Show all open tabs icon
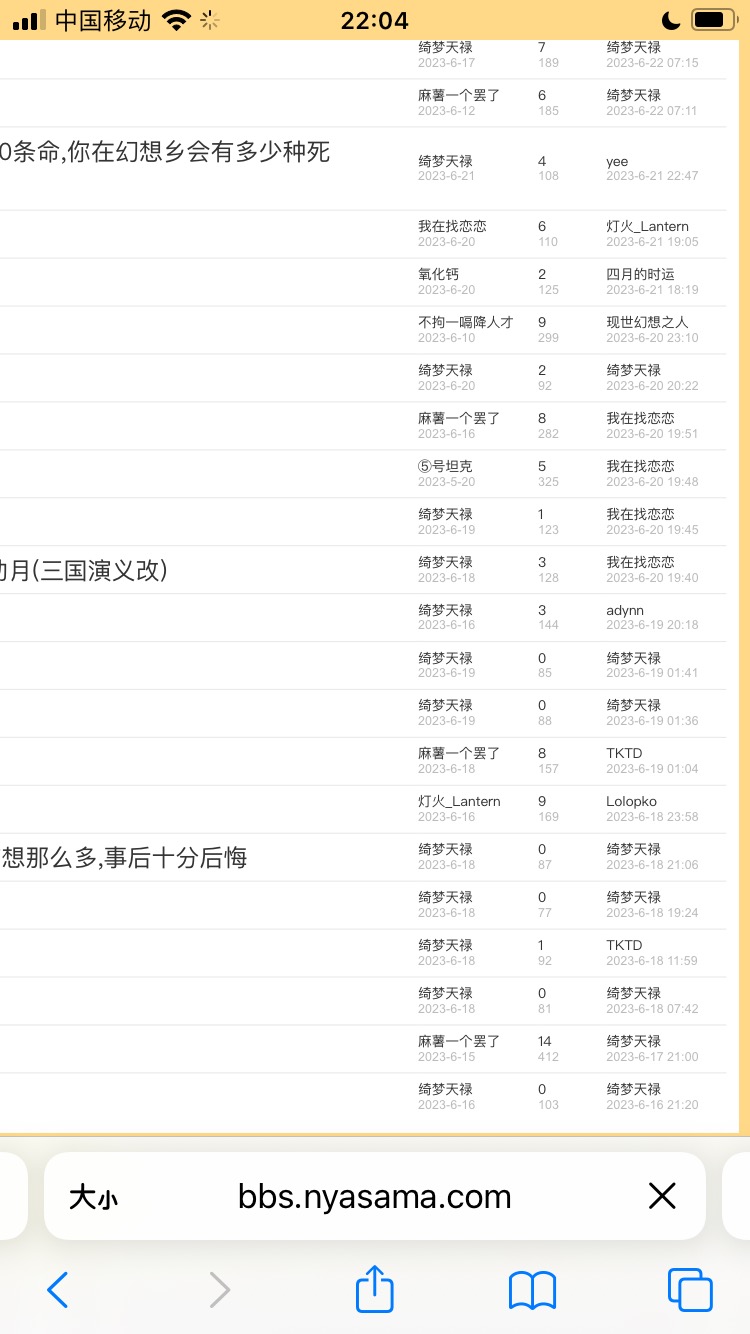Screen dimensions: 750x1334 tap(690, 1290)
